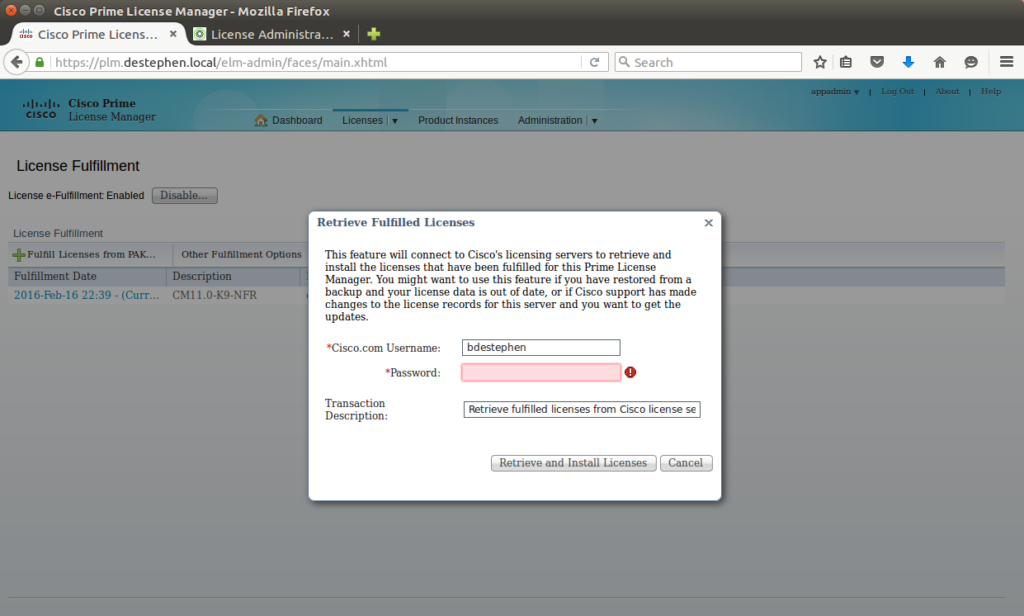
Task: Open the downloads arrow icon
Action: point(908,63)
